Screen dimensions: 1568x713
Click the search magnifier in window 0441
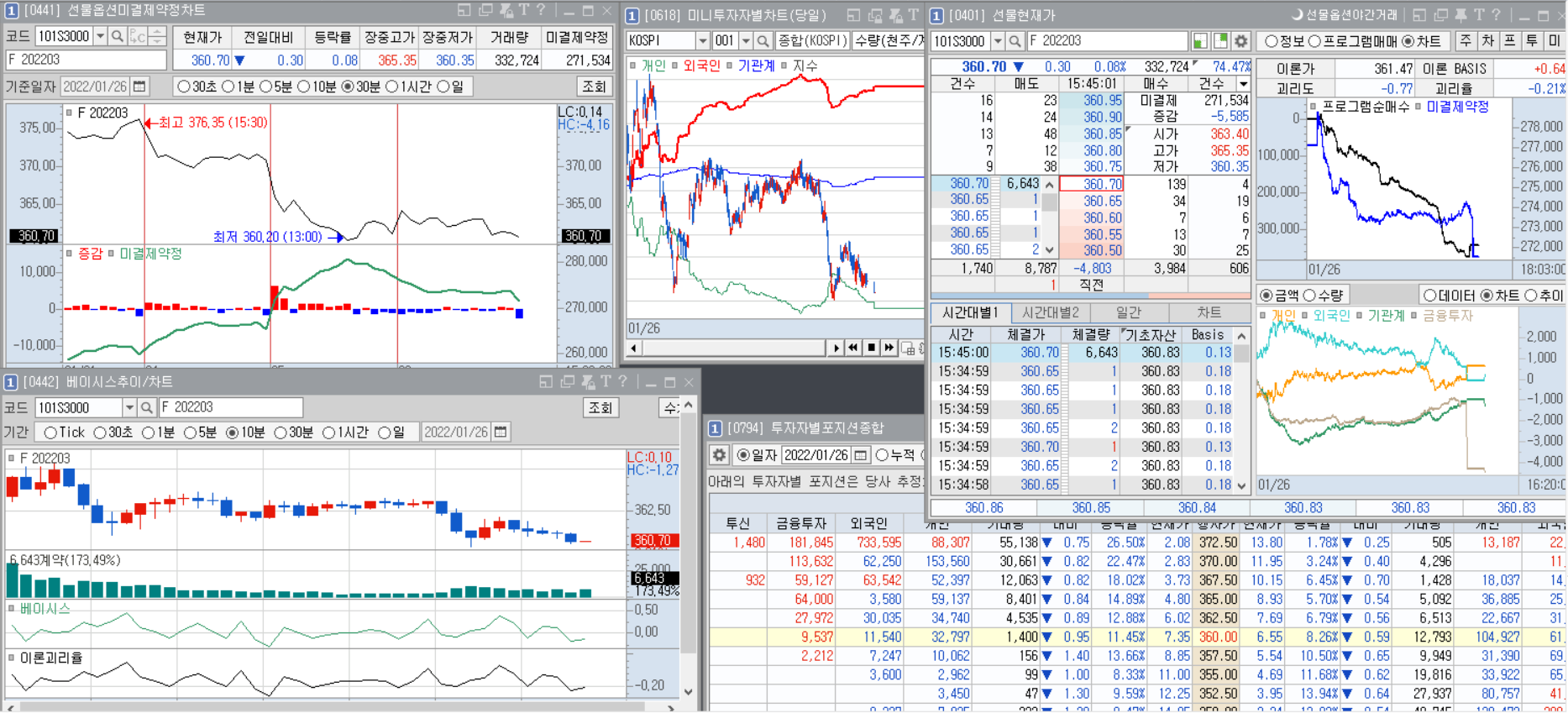pos(118,36)
